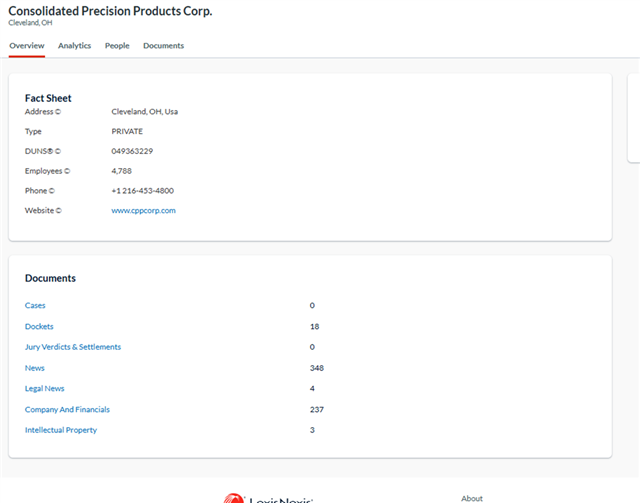This screenshot has width=640, height=503.
Task: Click the copyright icon beside DUNS
Action: tap(58, 151)
